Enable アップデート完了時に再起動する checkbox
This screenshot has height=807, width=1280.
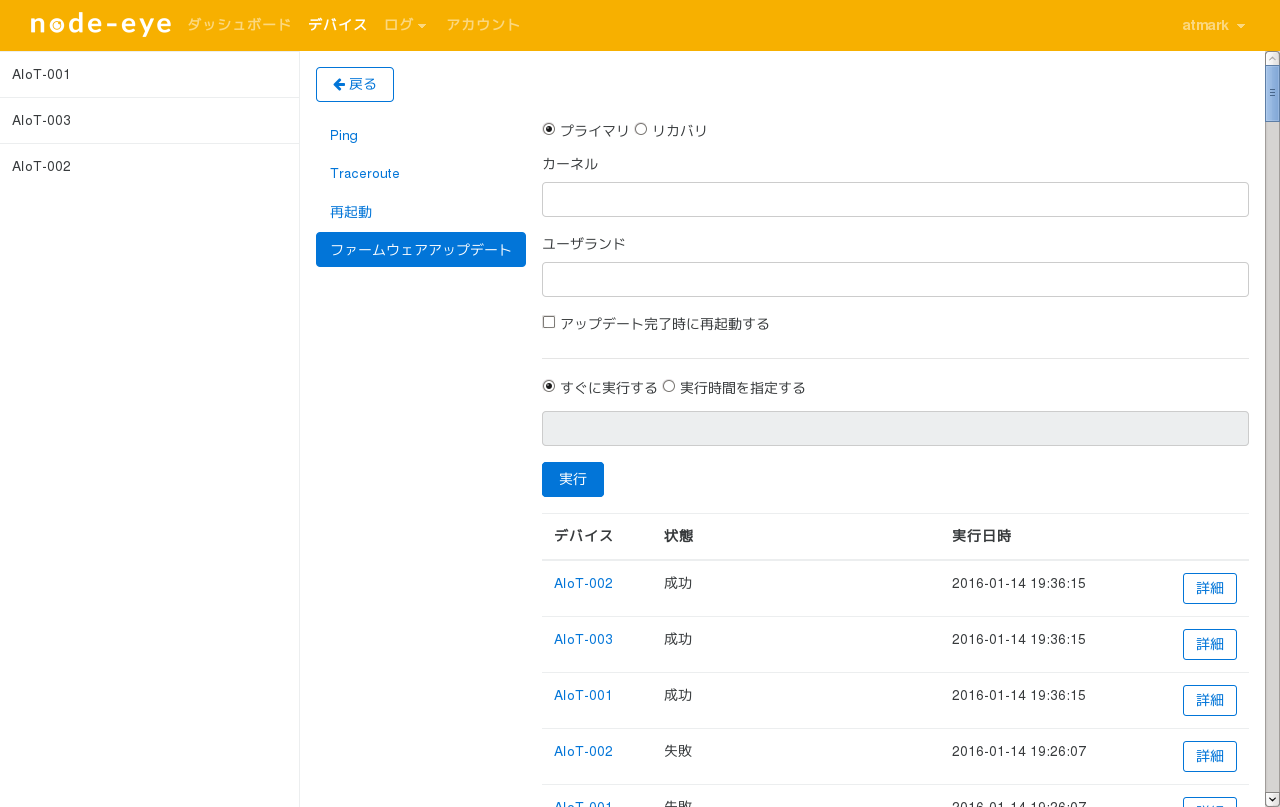[549, 322]
